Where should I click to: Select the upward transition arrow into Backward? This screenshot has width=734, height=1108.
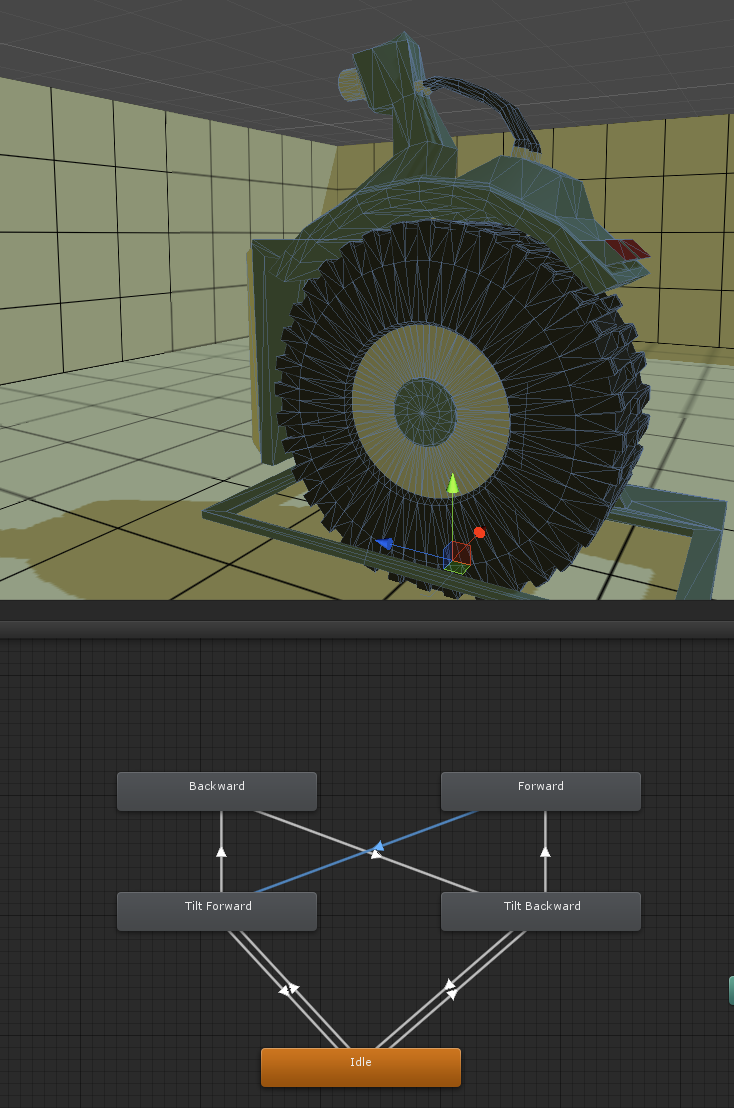(221, 851)
